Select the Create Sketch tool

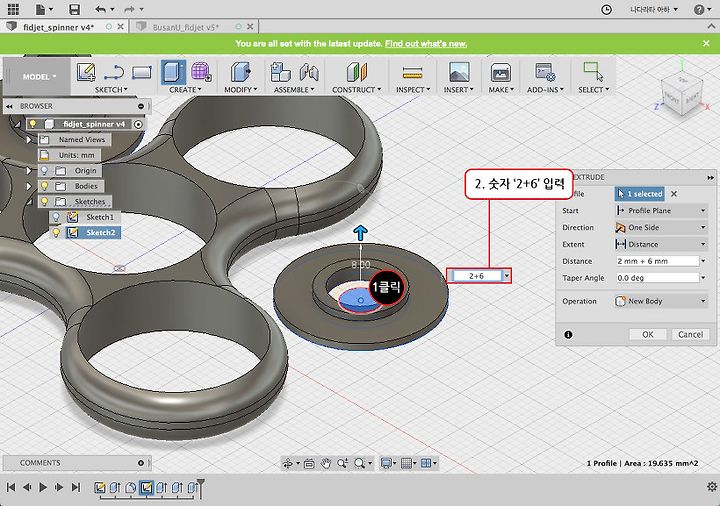point(86,73)
